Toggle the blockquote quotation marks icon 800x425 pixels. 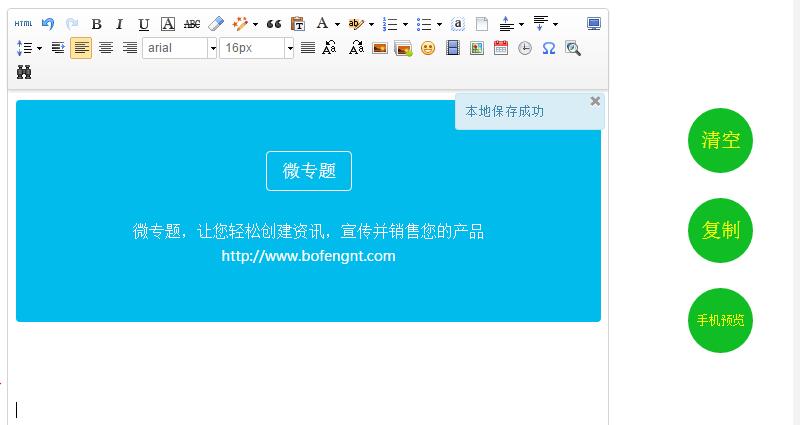274,24
